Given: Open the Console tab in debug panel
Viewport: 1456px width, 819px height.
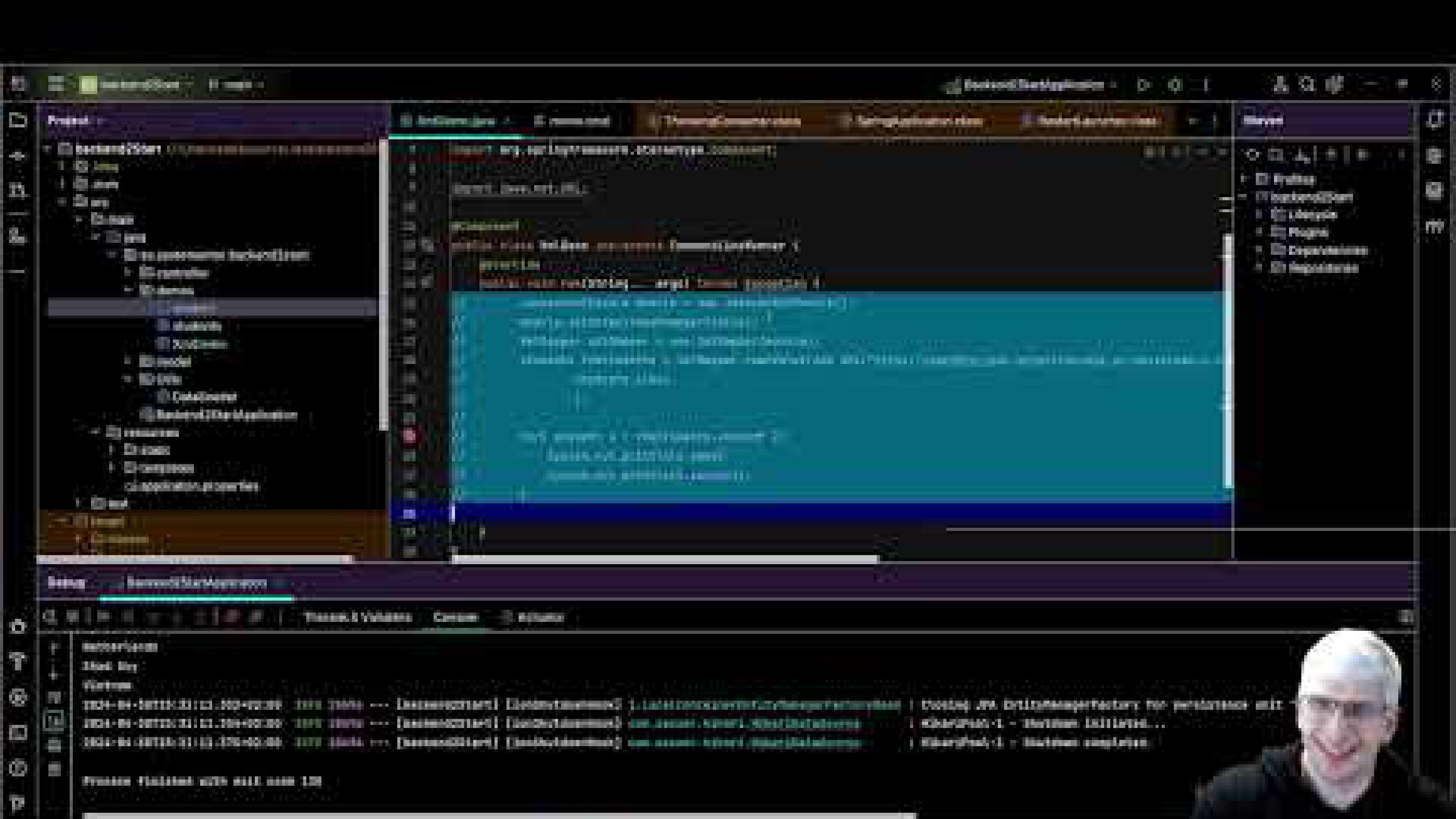Looking at the screenshot, I should coord(458,617).
